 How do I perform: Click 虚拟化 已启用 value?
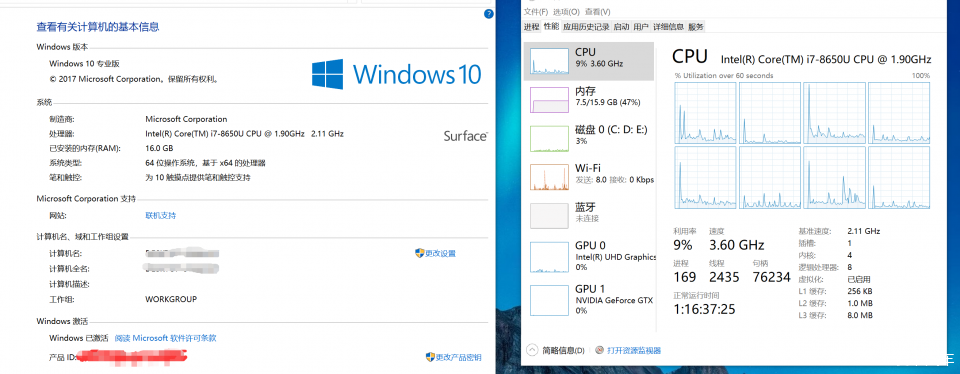(859, 279)
